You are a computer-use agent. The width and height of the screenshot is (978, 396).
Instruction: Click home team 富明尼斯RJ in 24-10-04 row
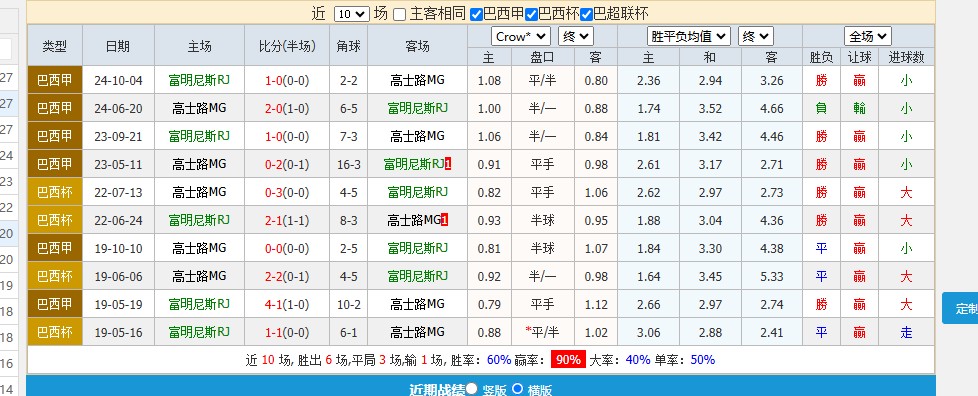(199, 80)
